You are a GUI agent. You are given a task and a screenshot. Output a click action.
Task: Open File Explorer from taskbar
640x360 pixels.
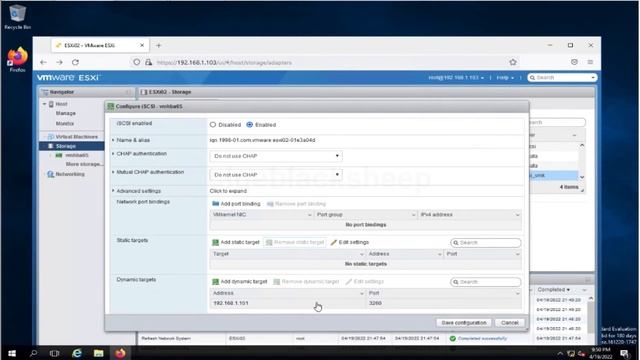coord(98,353)
